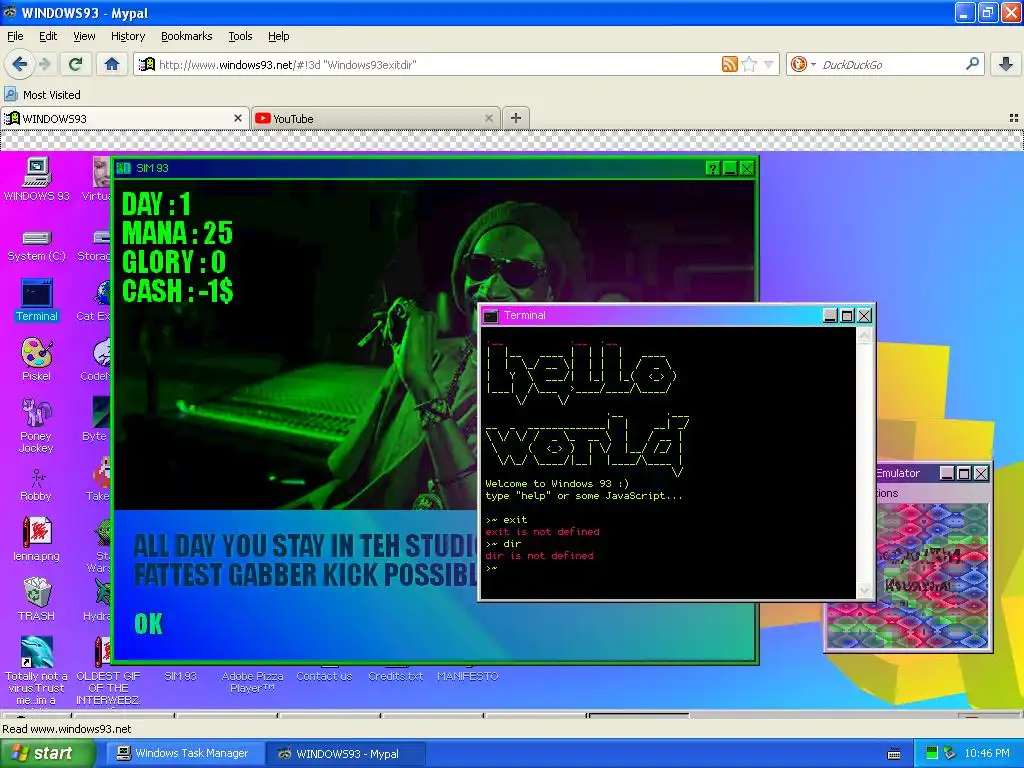The width and height of the screenshot is (1024, 768).
Task: Open the View menu
Action: click(x=84, y=36)
